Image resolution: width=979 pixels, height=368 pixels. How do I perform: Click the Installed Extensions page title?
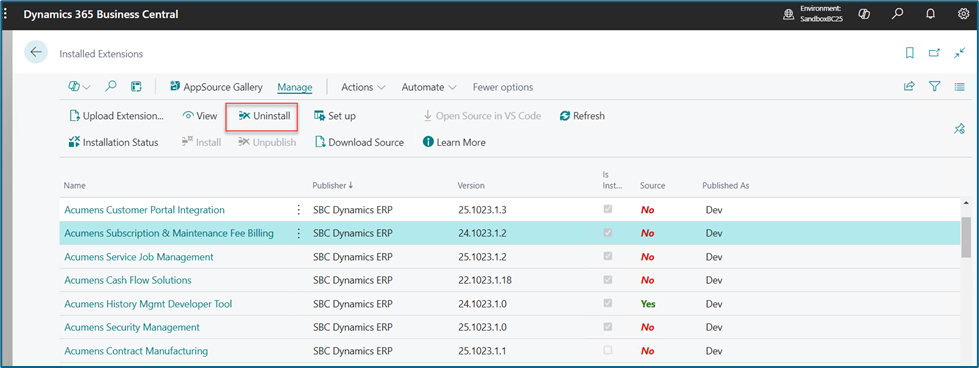point(101,54)
